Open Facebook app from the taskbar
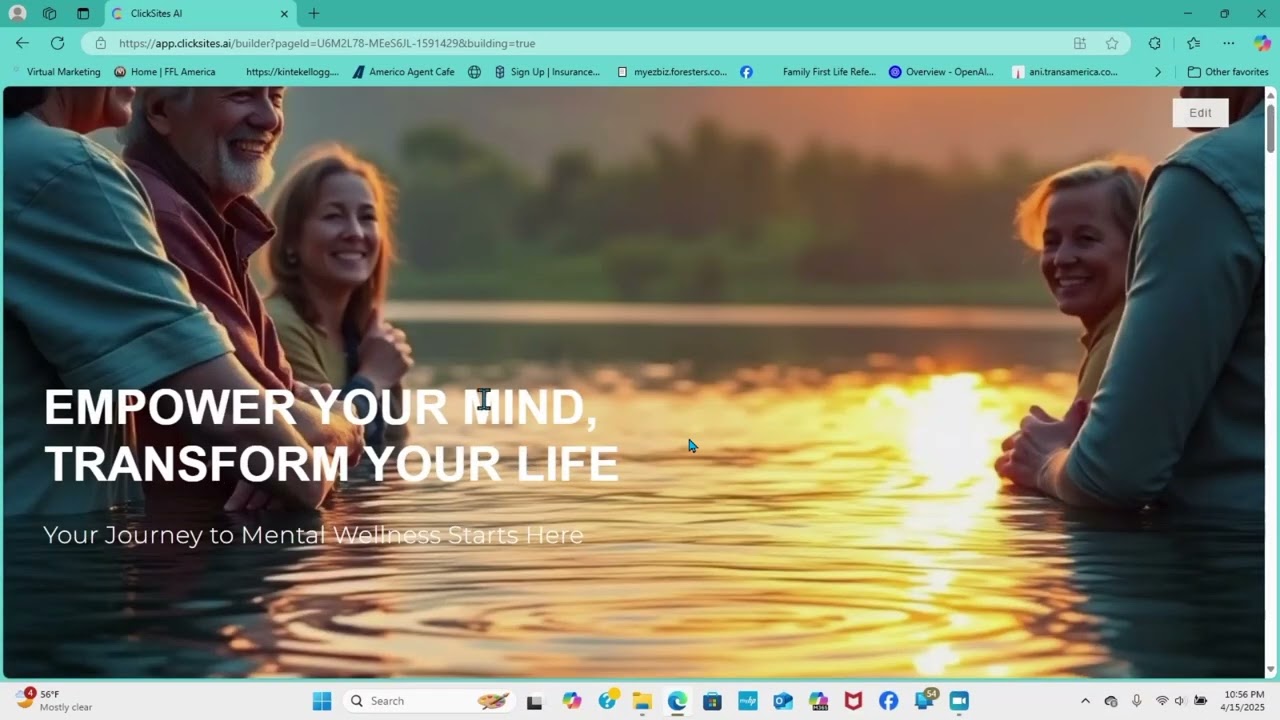 tap(888, 701)
